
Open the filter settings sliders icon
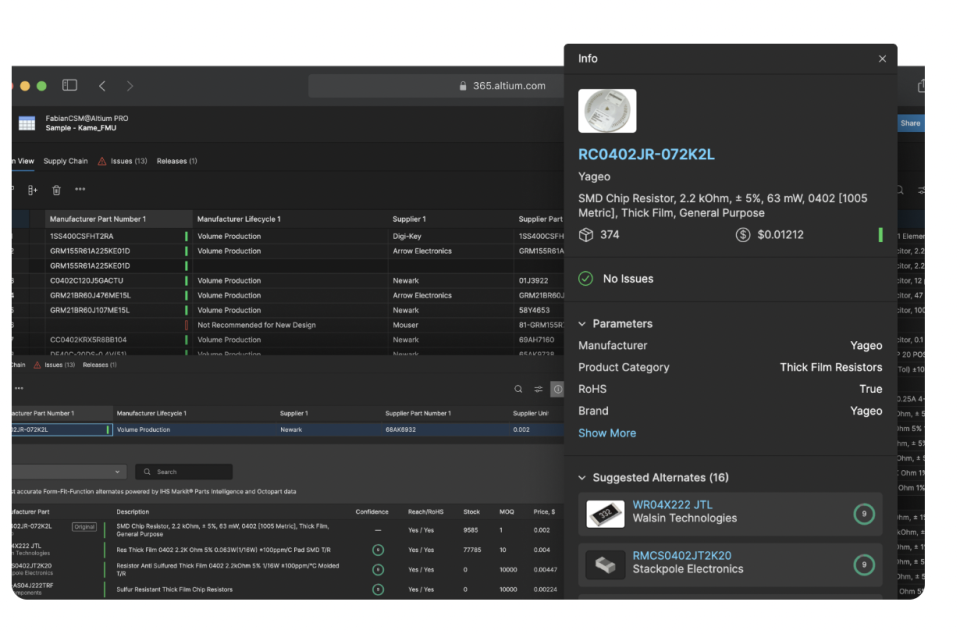tap(538, 389)
